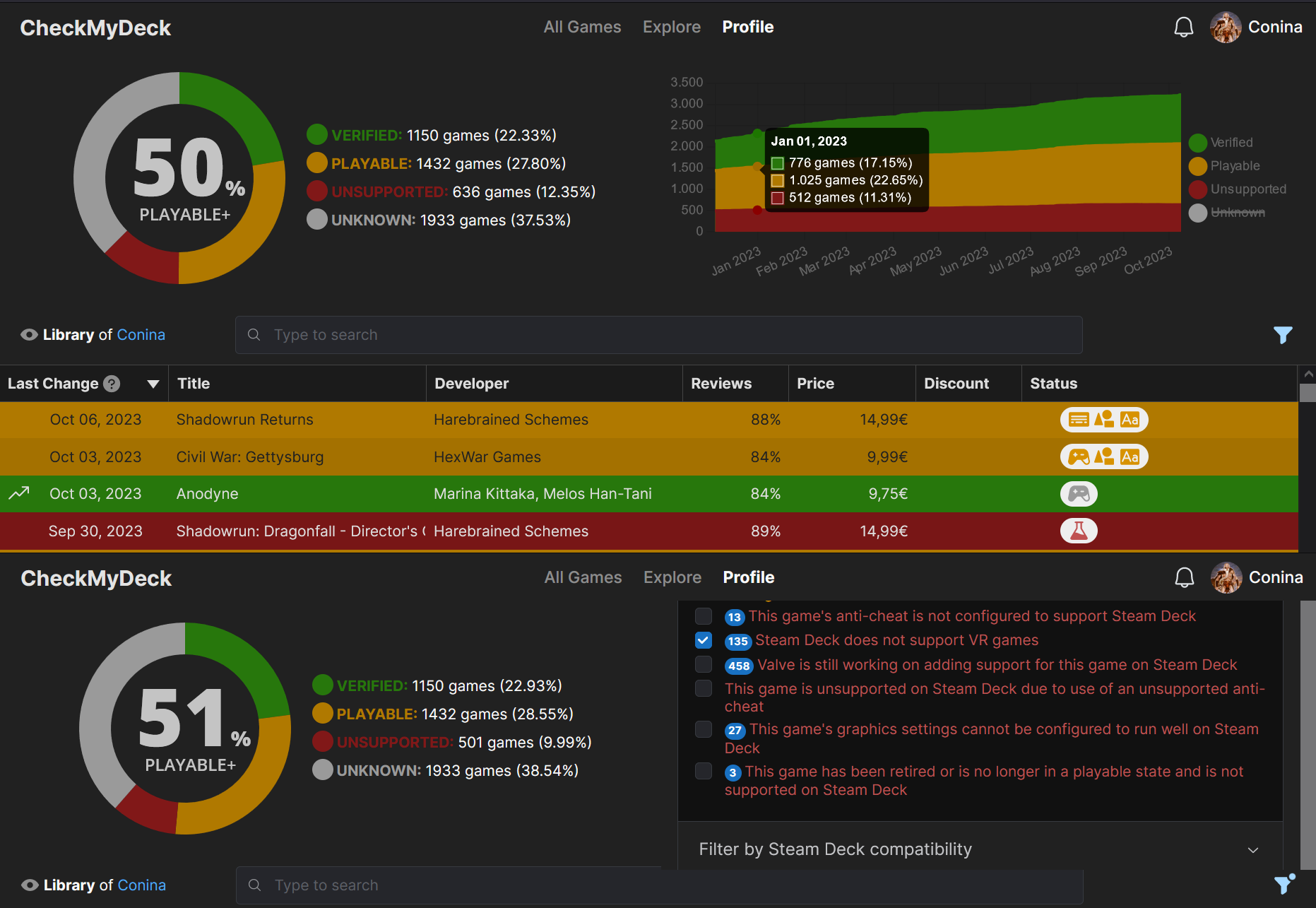Image resolution: width=1316 pixels, height=908 pixels.
Task: Click Civil War: Gettysburg shapes status icon
Action: pos(1104,457)
